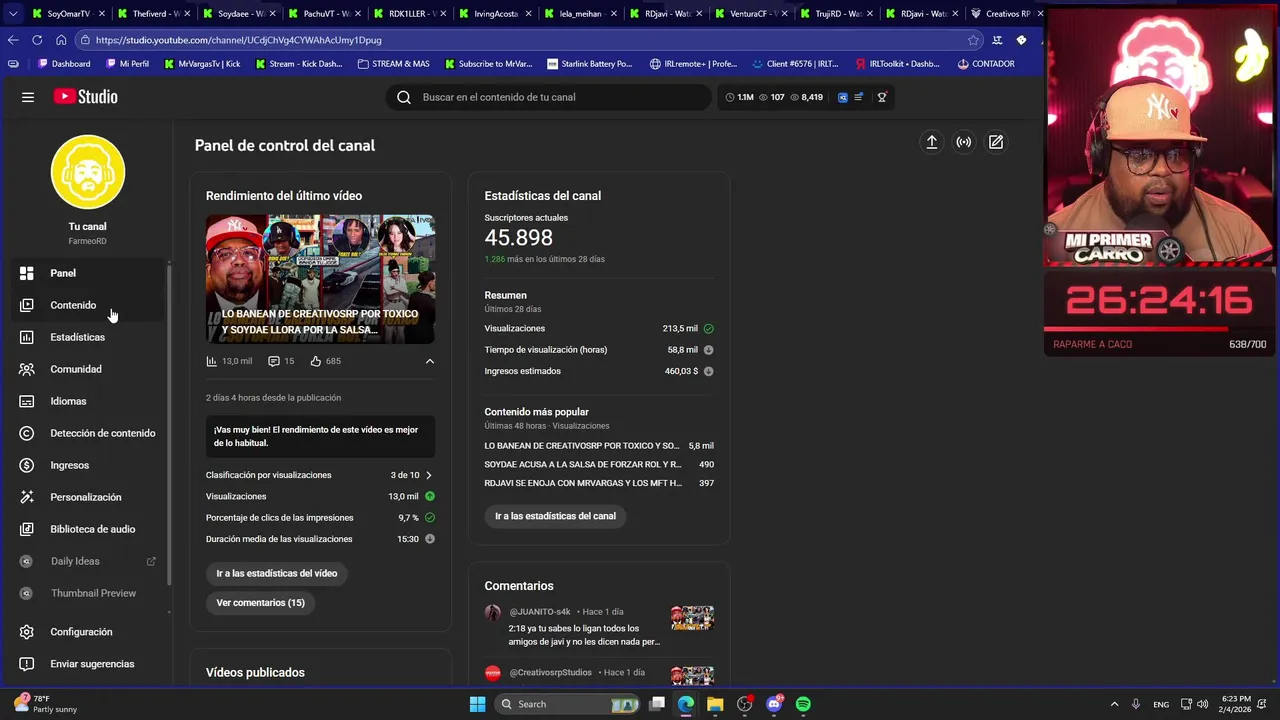Click the search magnifier icon in Studio
The width and height of the screenshot is (1280, 720).
point(404,97)
